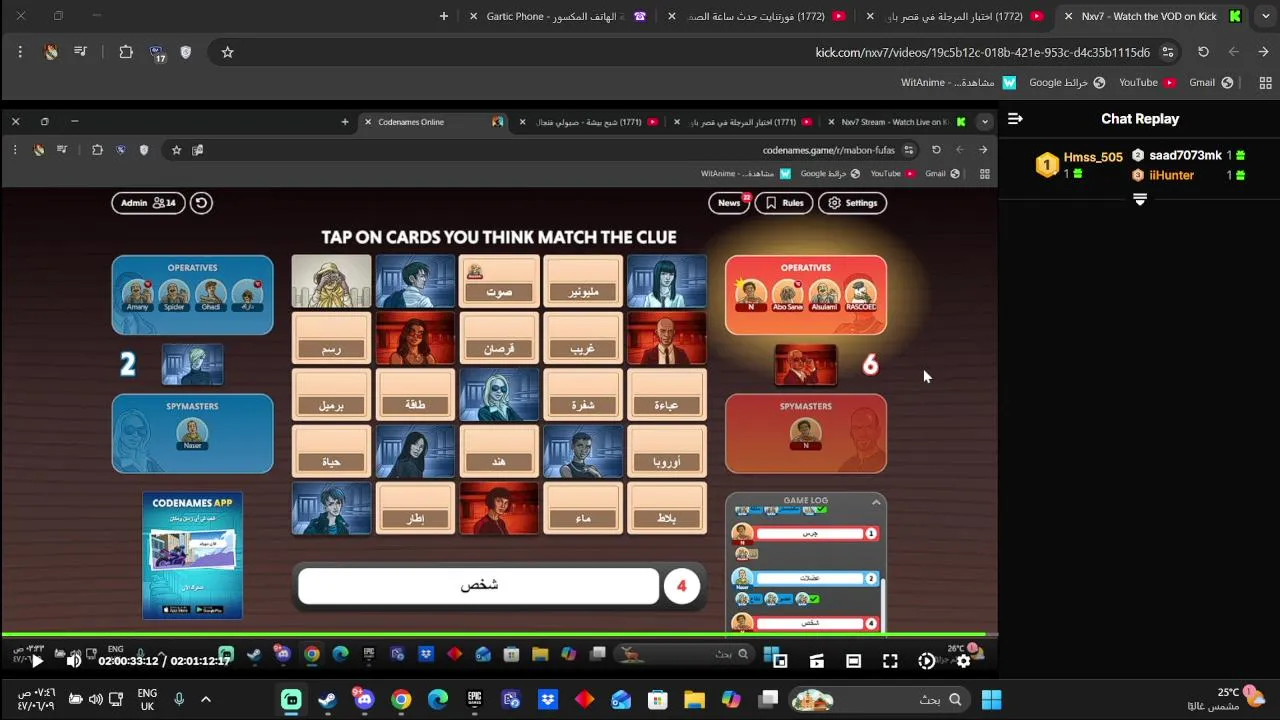Tap the أوروبا word card
The height and width of the screenshot is (720, 1280).
click(x=667, y=452)
